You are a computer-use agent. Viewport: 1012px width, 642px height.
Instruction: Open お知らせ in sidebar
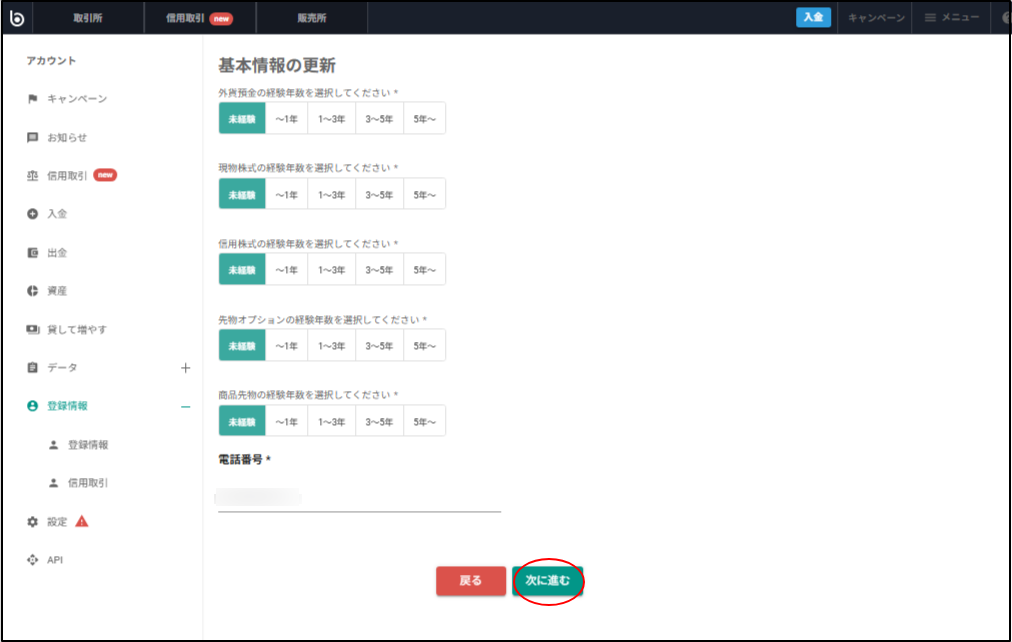[67, 137]
